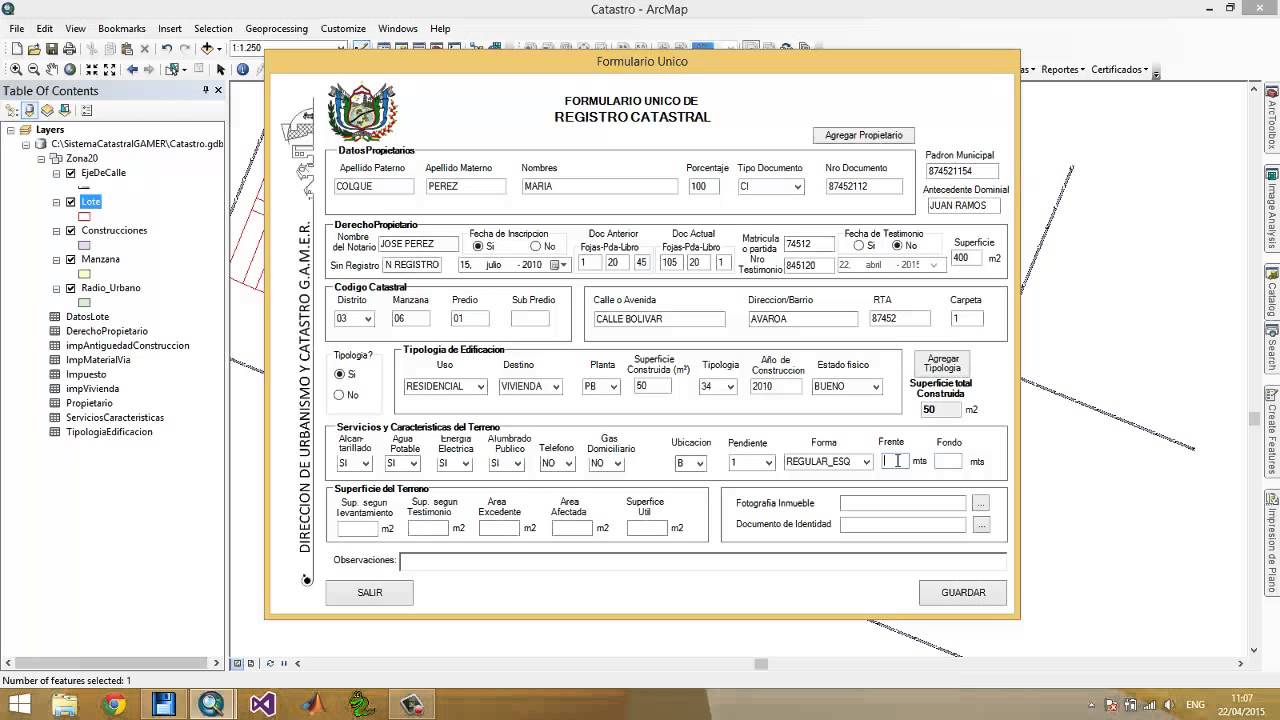
Task: Open the Customize menu
Action: point(343,28)
